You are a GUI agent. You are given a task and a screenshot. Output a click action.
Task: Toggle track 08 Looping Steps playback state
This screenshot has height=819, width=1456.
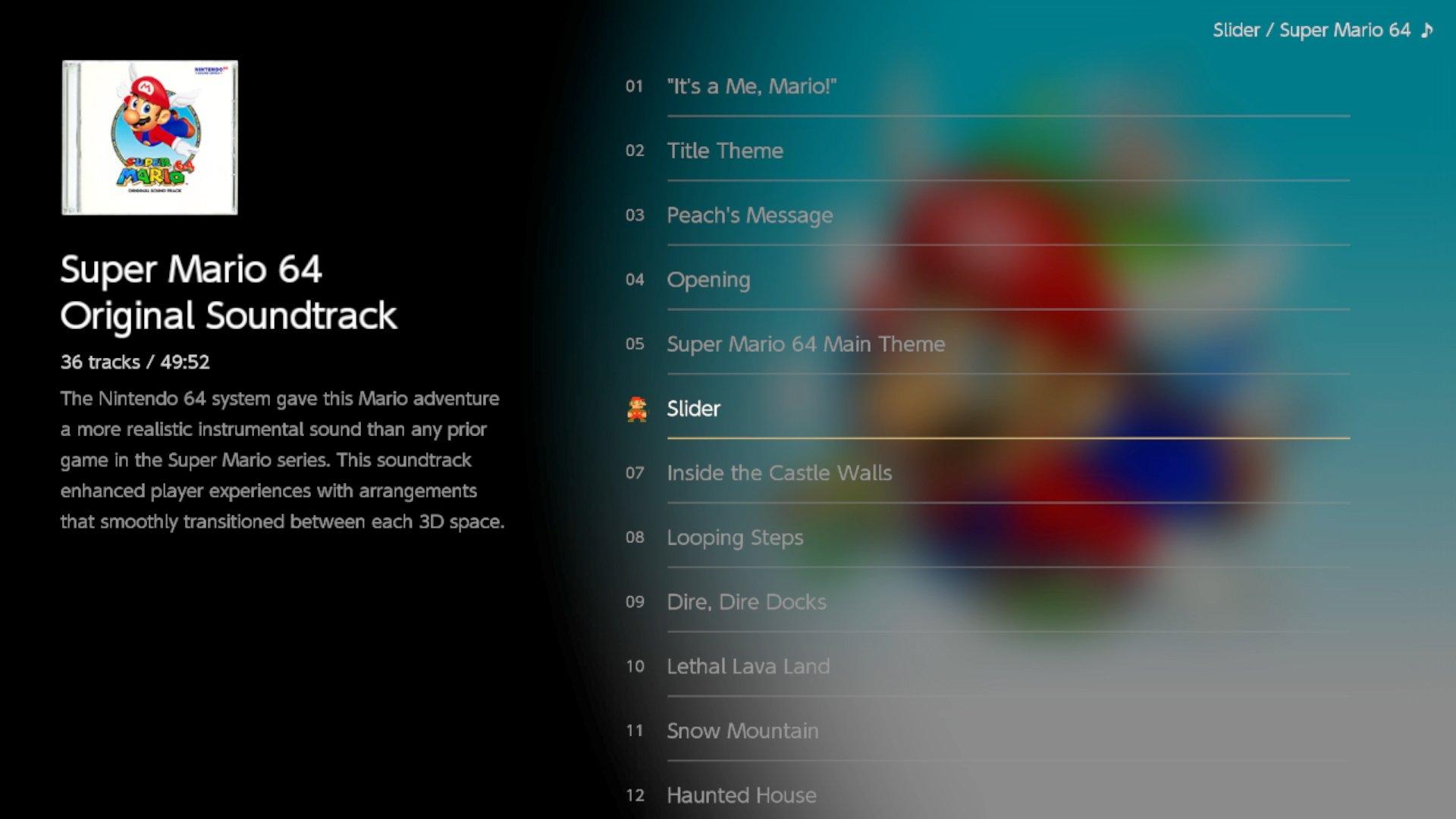tap(734, 537)
